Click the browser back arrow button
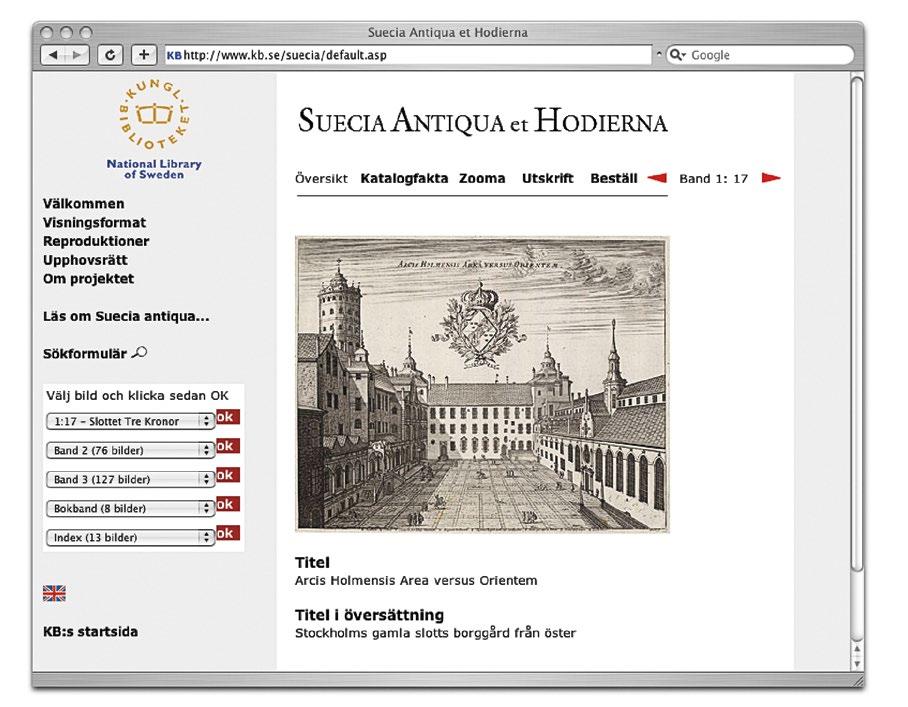This screenshot has width=908, height=707. 53,55
